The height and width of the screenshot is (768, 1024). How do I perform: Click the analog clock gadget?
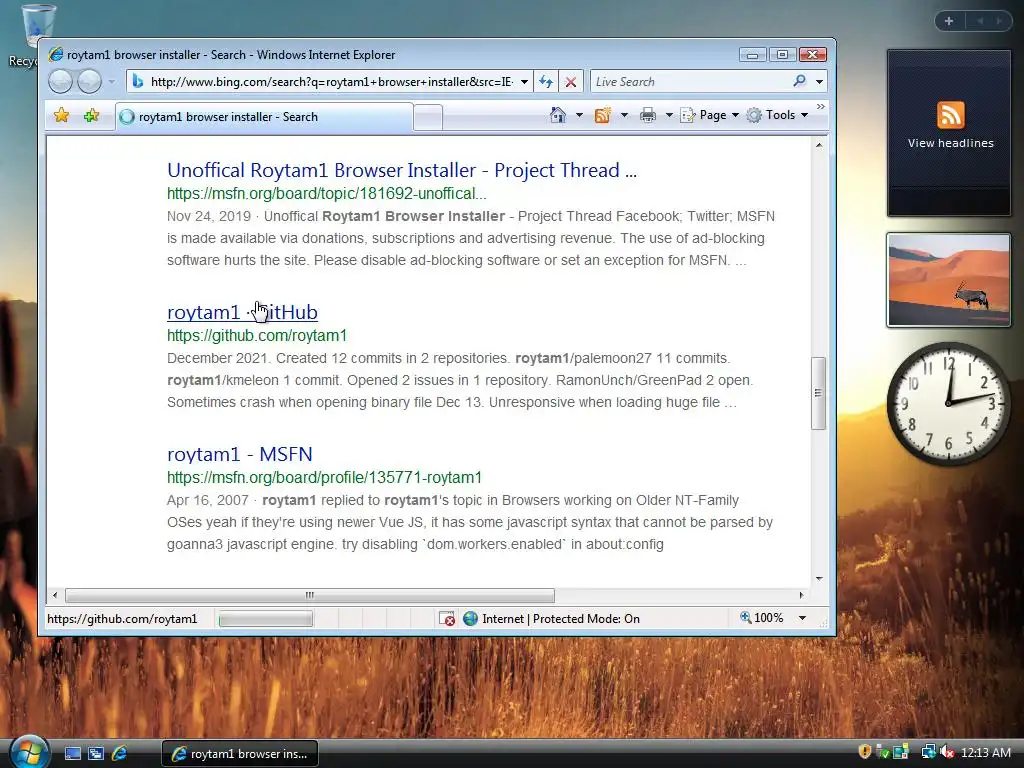[x=949, y=404]
